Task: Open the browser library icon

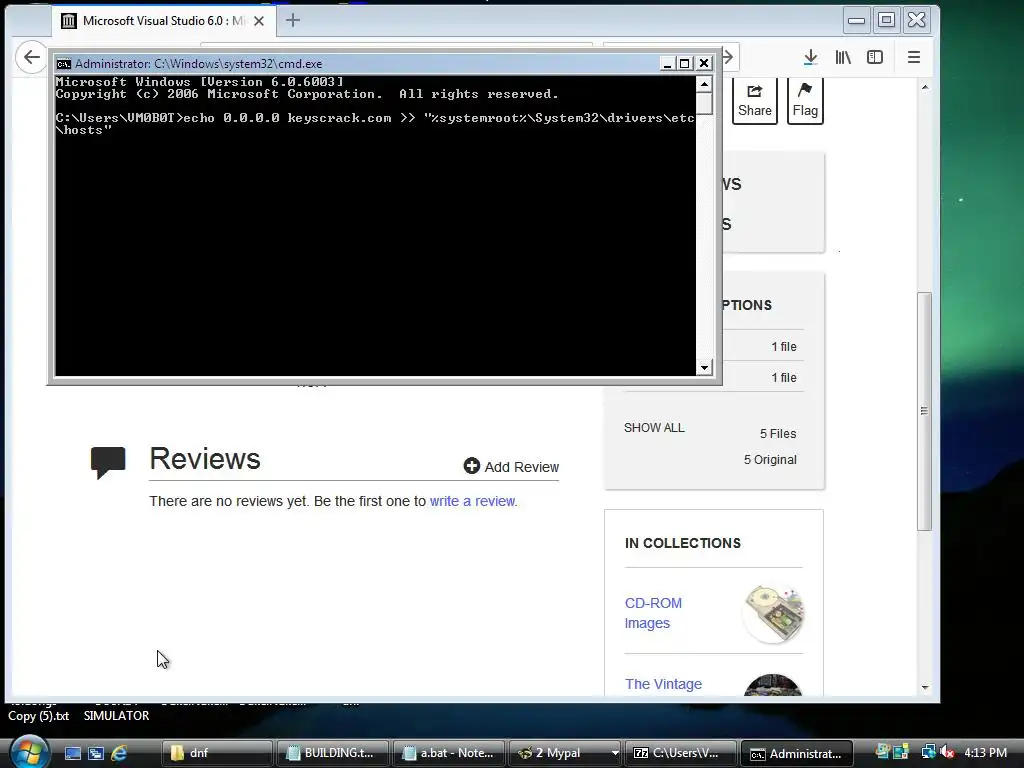Action: click(x=843, y=57)
